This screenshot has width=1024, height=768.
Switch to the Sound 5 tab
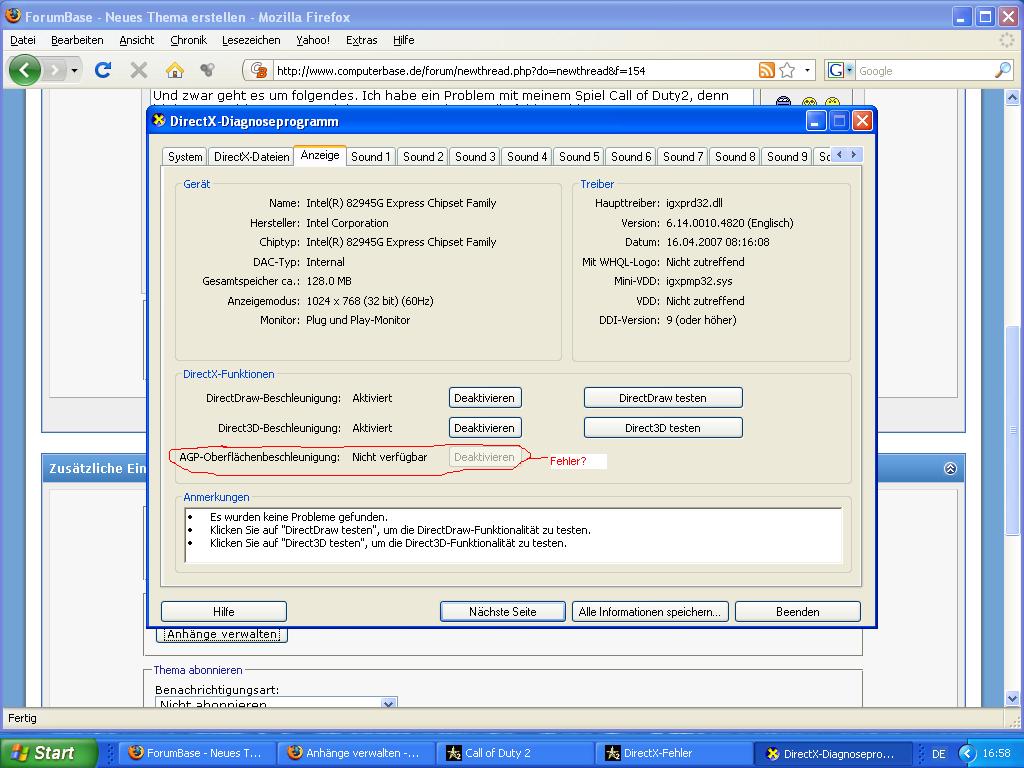coord(579,157)
